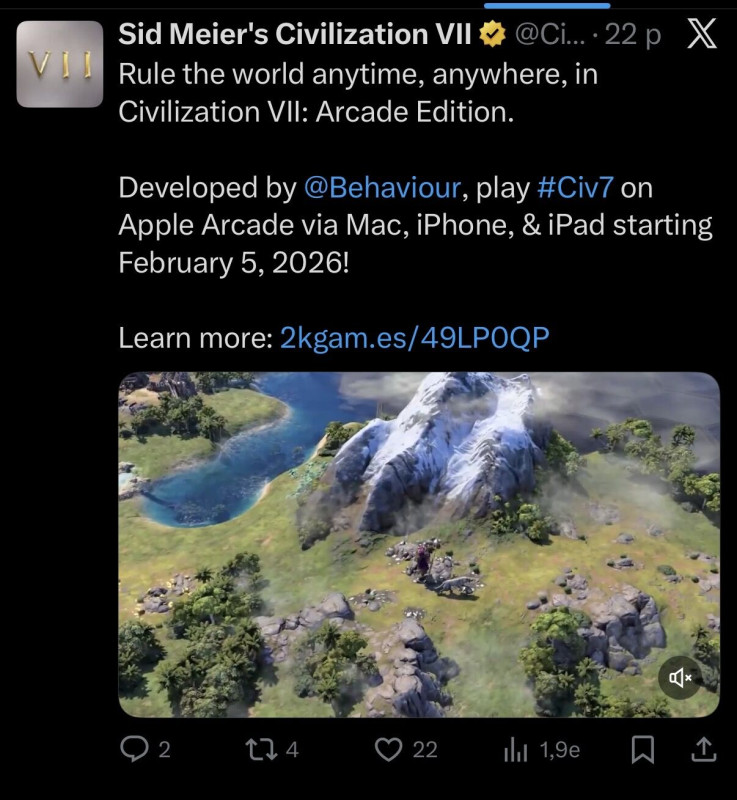Image resolution: width=737 pixels, height=800 pixels.
Task: Tap the blue indicator bar at top
Action: point(547,6)
